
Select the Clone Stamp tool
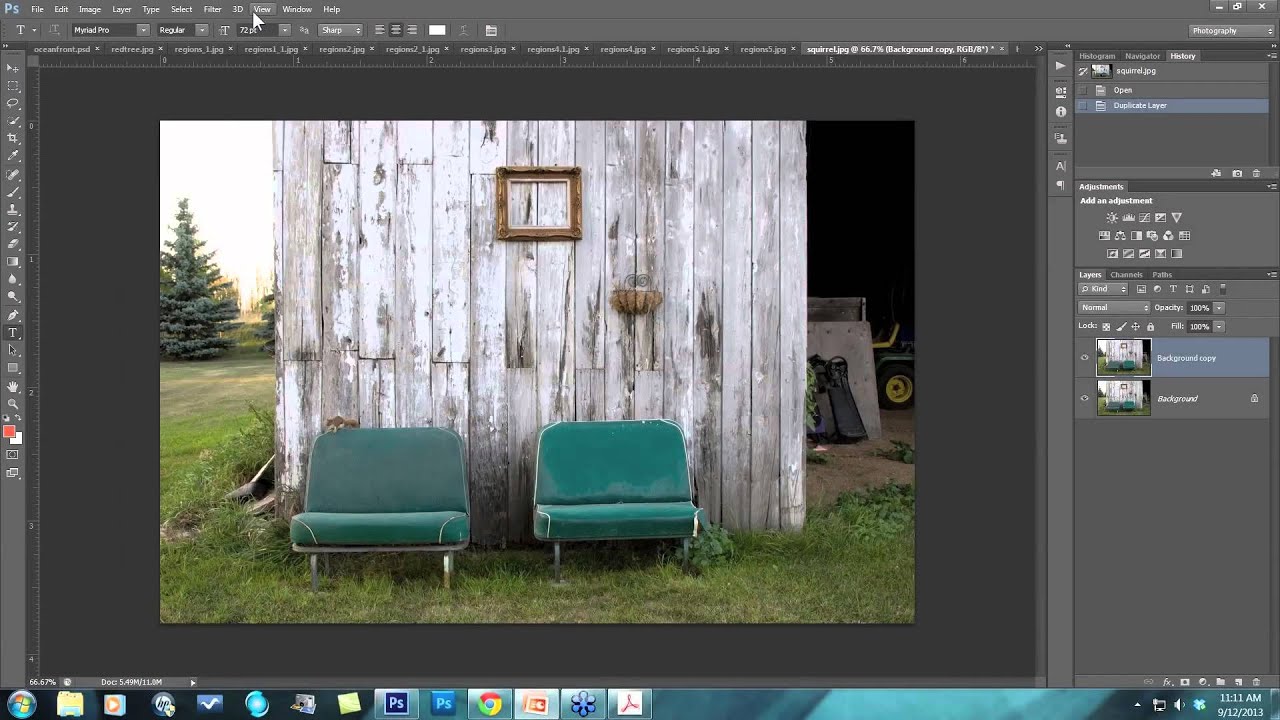[13, 209]
